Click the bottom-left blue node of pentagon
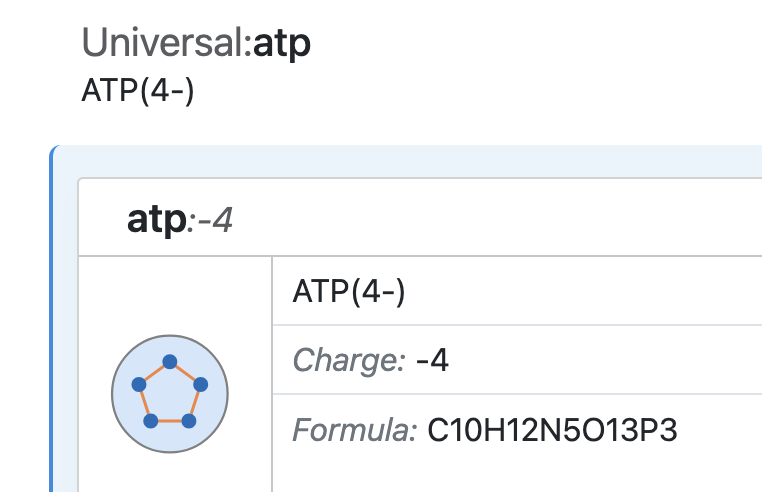This screenshot has width=762, height=492. [x=151, y=421]
